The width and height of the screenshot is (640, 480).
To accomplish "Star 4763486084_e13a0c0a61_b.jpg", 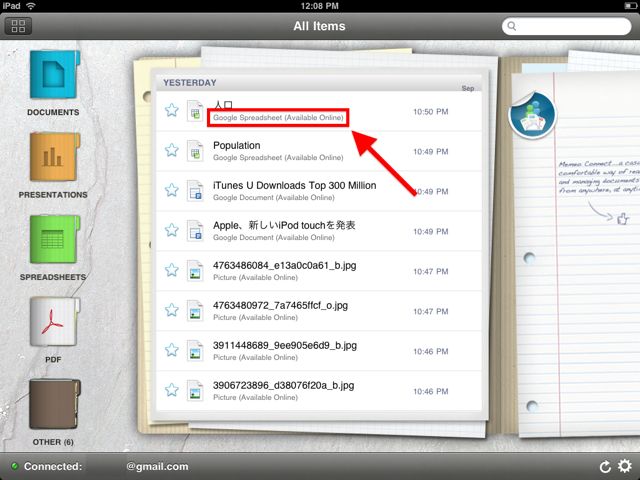I will (172, 270).
